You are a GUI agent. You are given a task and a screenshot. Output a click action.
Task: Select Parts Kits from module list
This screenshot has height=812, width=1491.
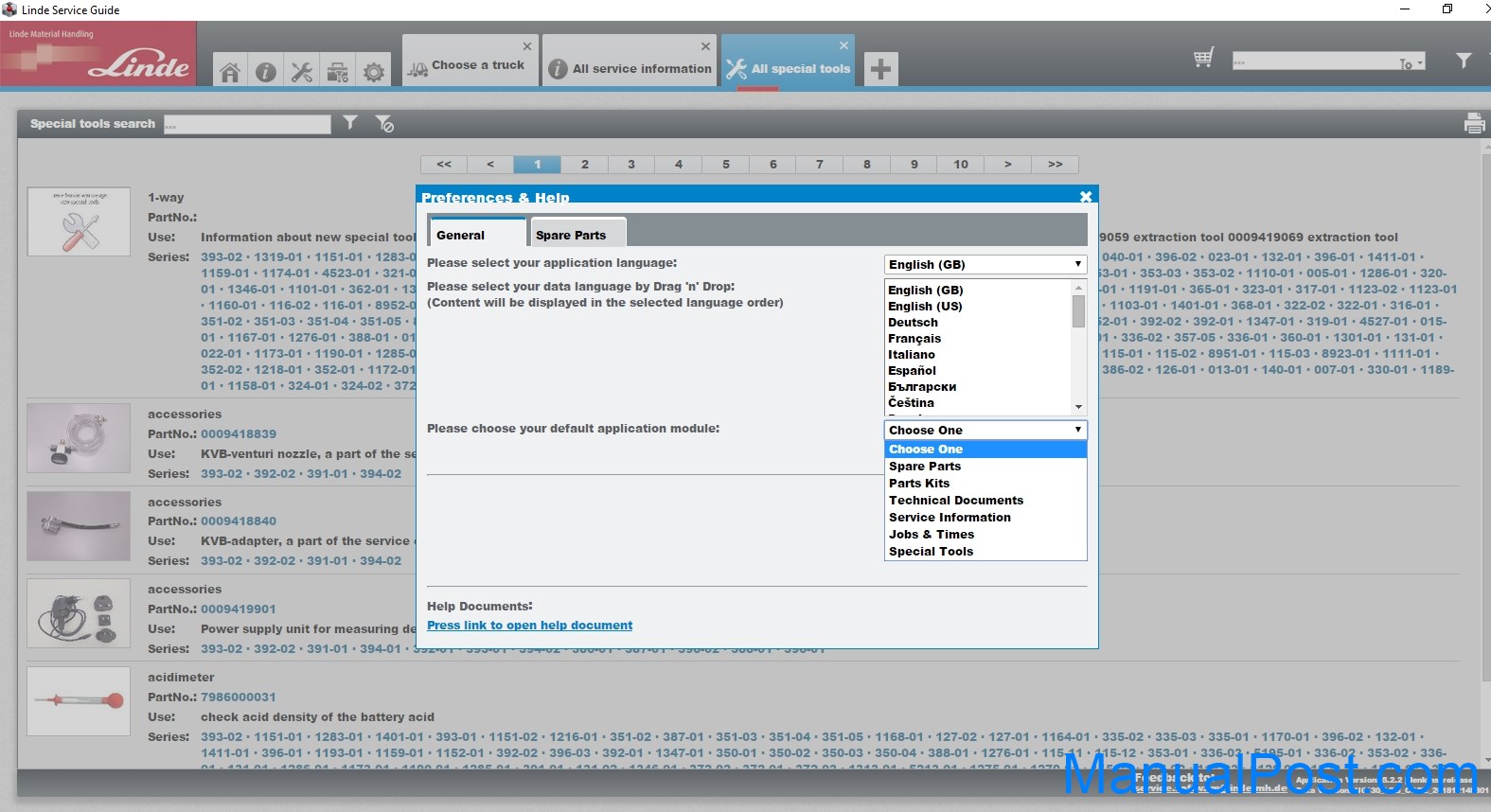(985, 484)
